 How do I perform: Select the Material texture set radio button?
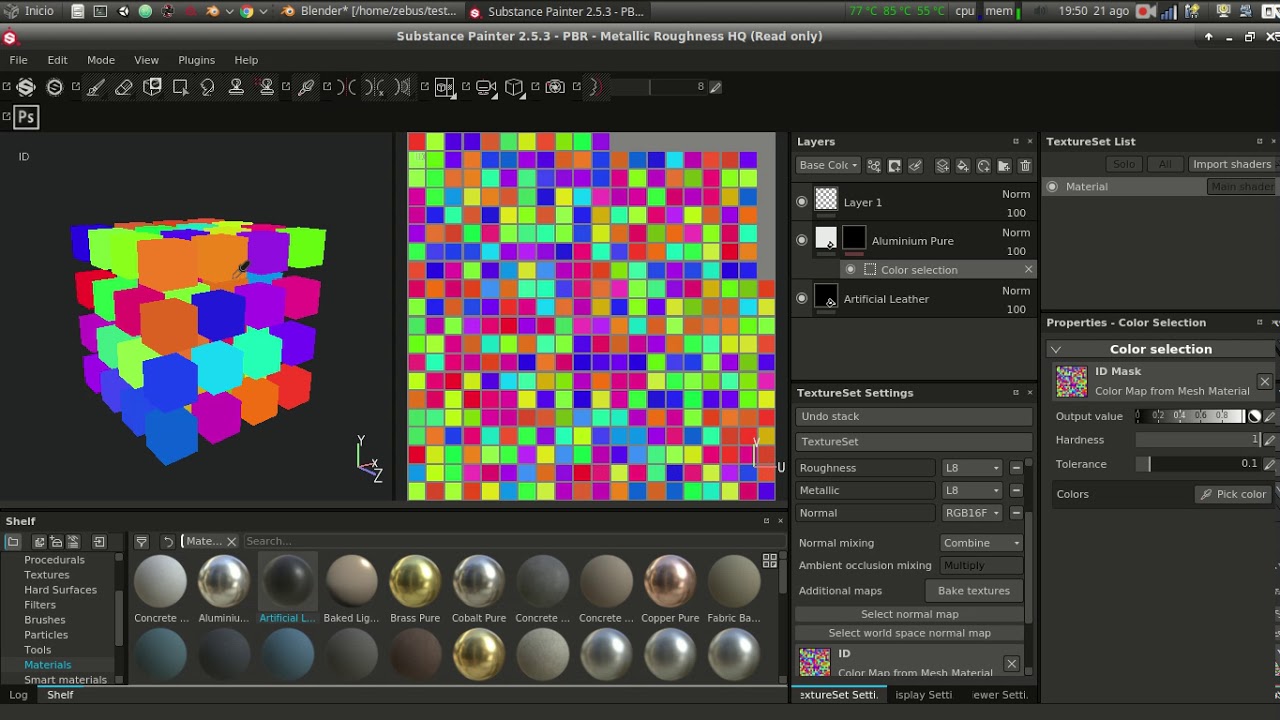click(1052, 187)
